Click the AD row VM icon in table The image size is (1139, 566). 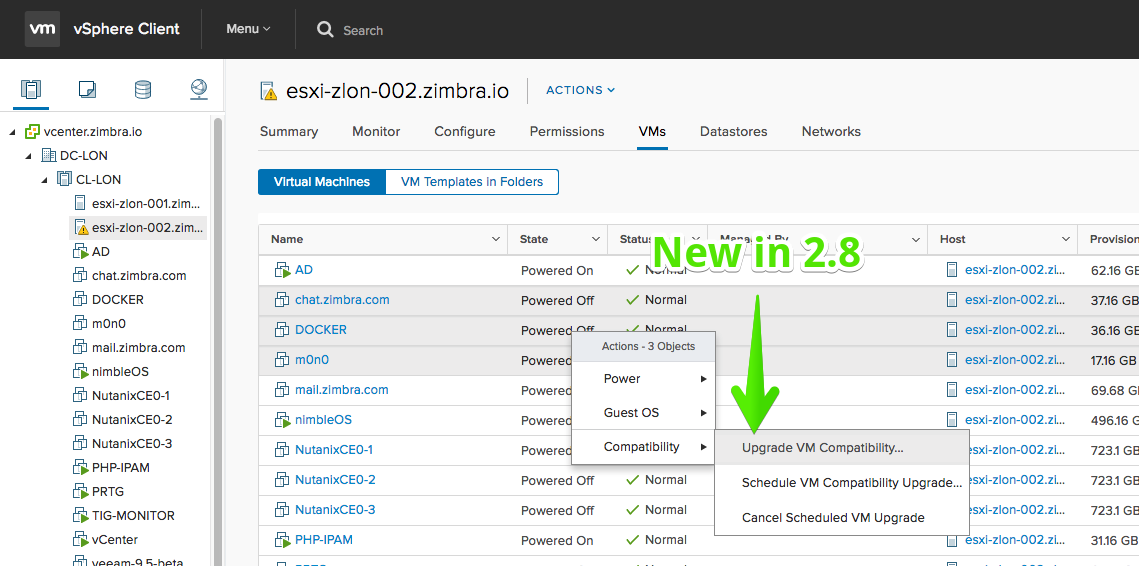tap(283, 270)
